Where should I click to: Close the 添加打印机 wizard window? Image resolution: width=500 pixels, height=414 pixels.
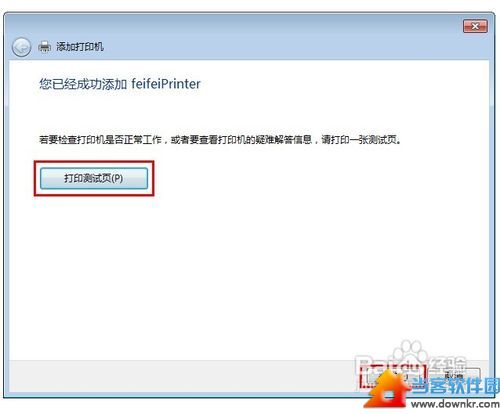475,26
